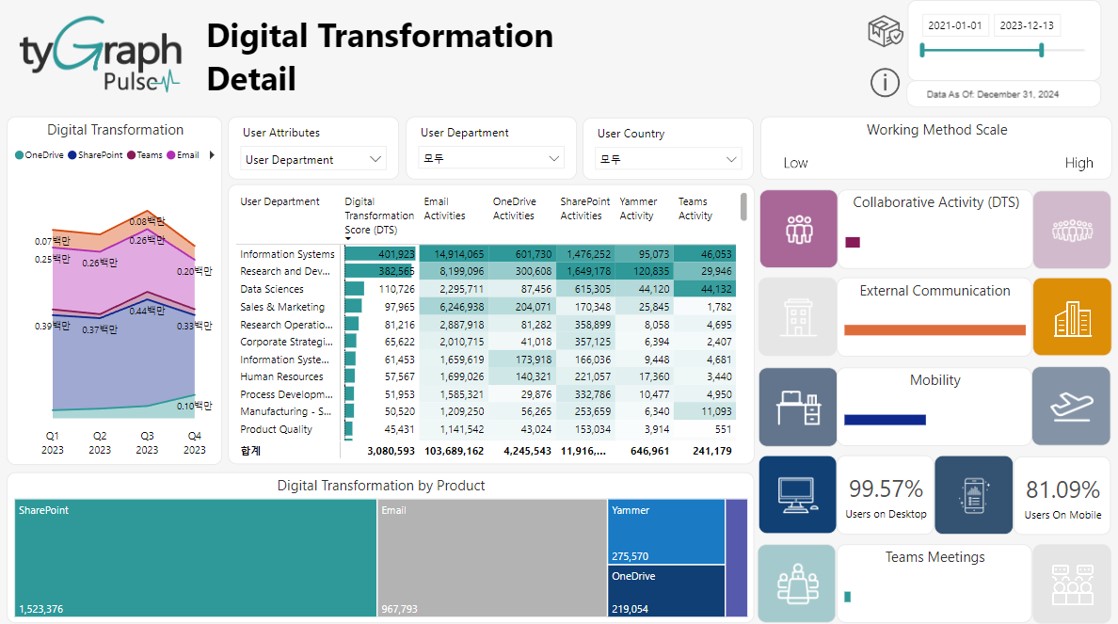Click the airplane mobility icon tile
The height and width of the screenshot is (624, 1118).
click(x=1071, y=406)
